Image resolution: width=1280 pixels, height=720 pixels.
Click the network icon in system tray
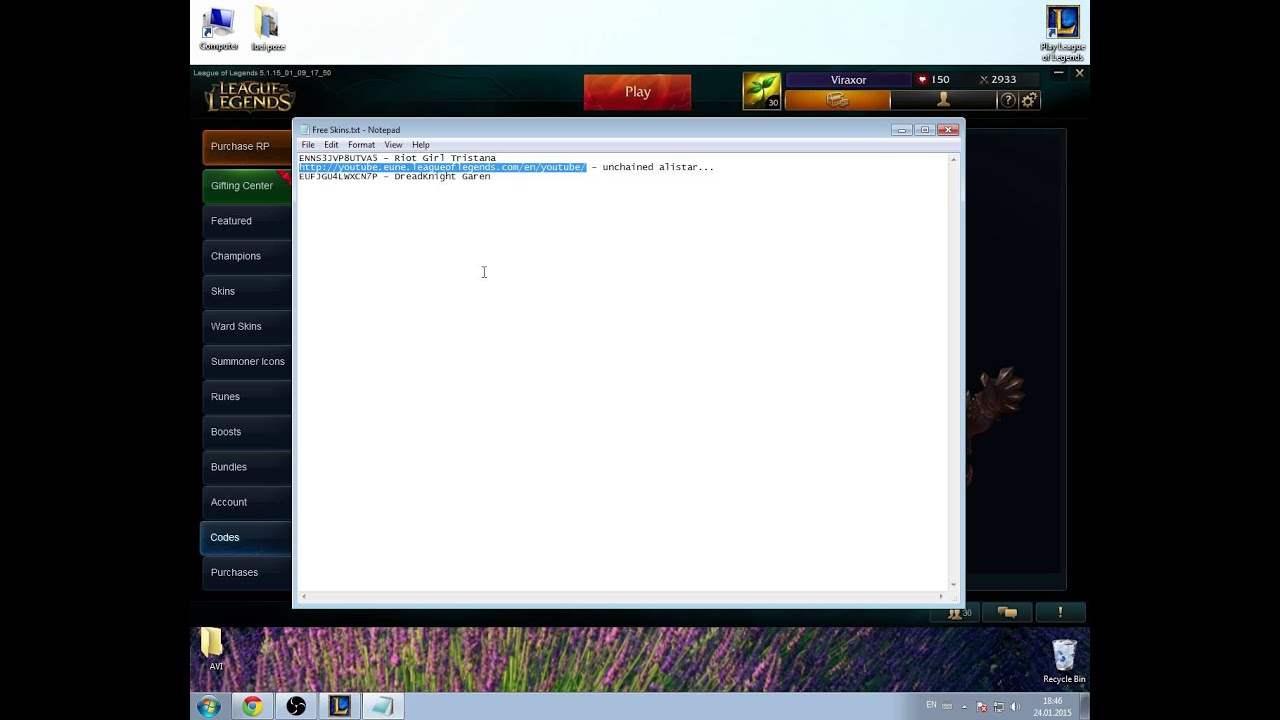tap(998, 707)
